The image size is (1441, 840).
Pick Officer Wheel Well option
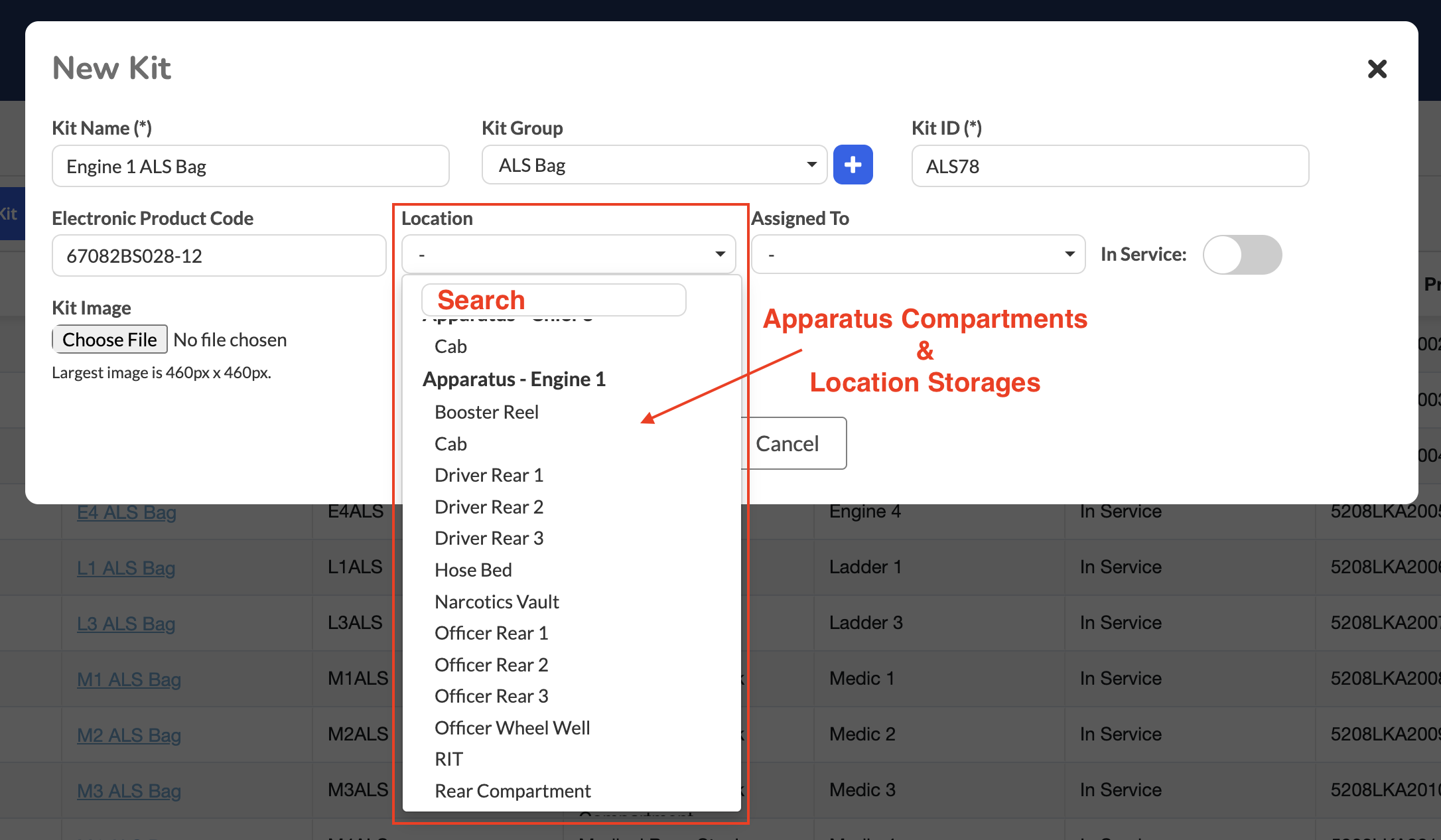[x=512, y=728]
